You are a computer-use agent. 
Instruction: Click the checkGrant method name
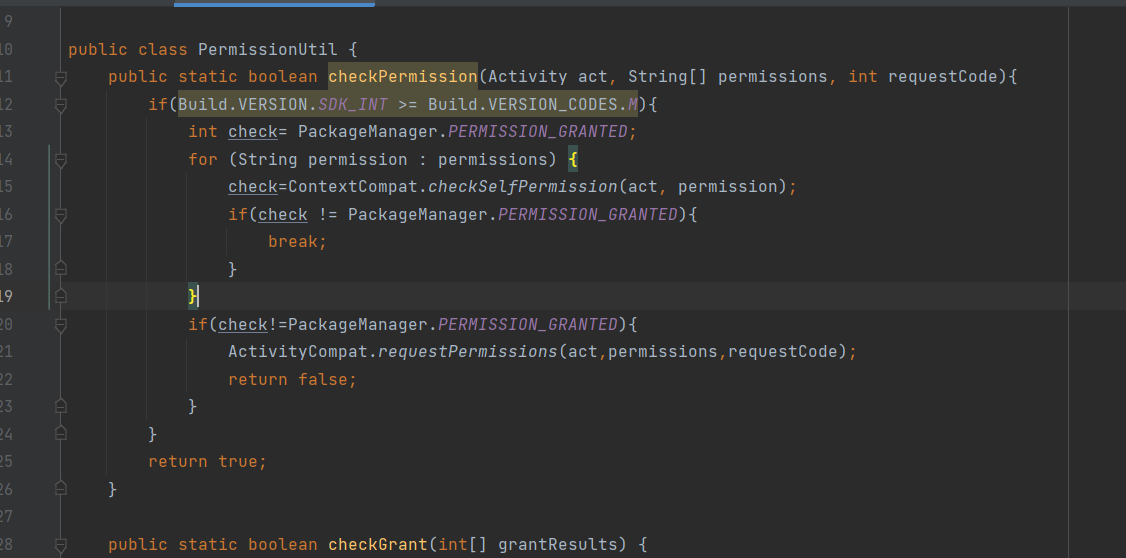click(367, 545)
